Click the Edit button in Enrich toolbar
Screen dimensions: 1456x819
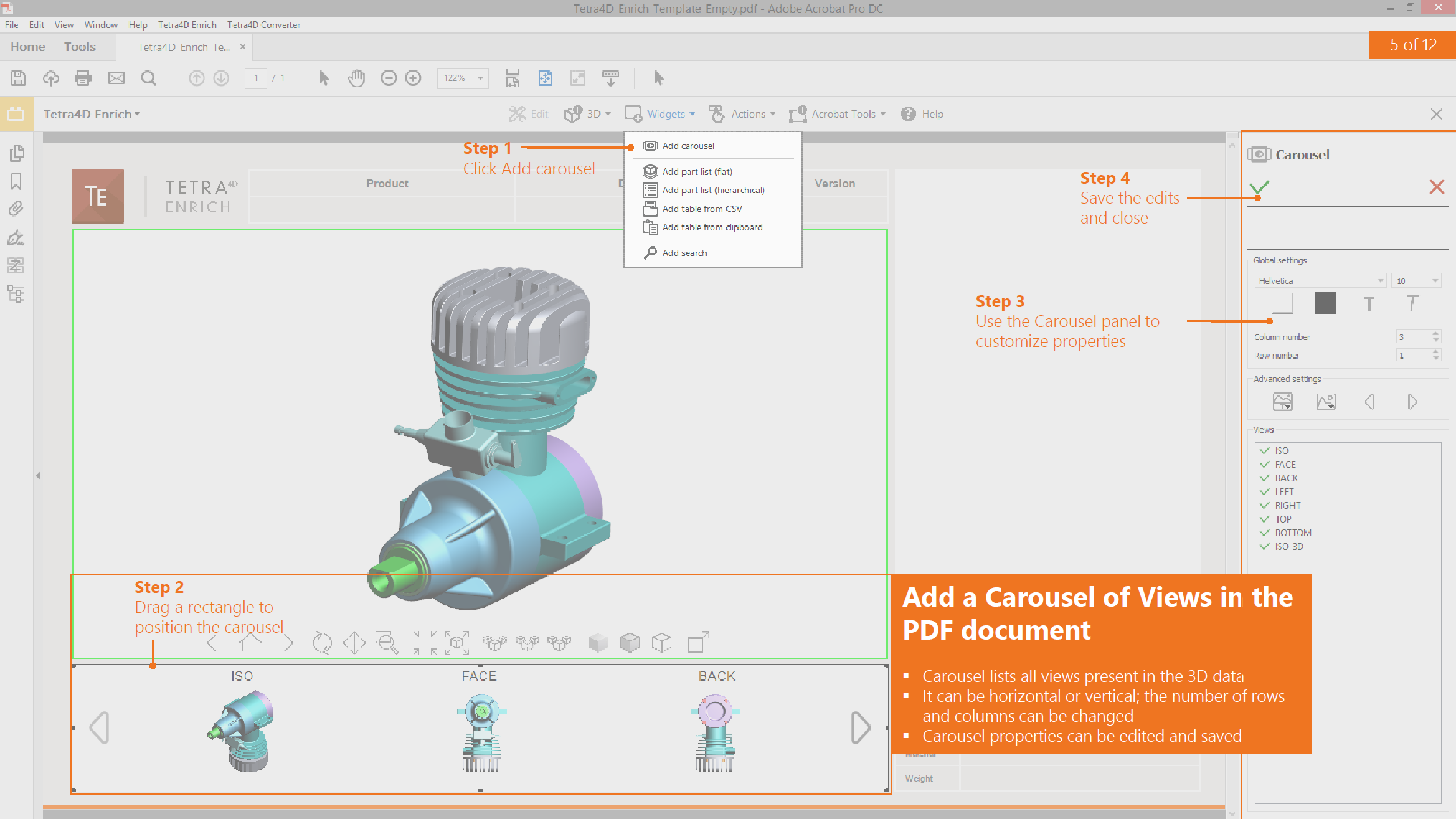point(528,114)
